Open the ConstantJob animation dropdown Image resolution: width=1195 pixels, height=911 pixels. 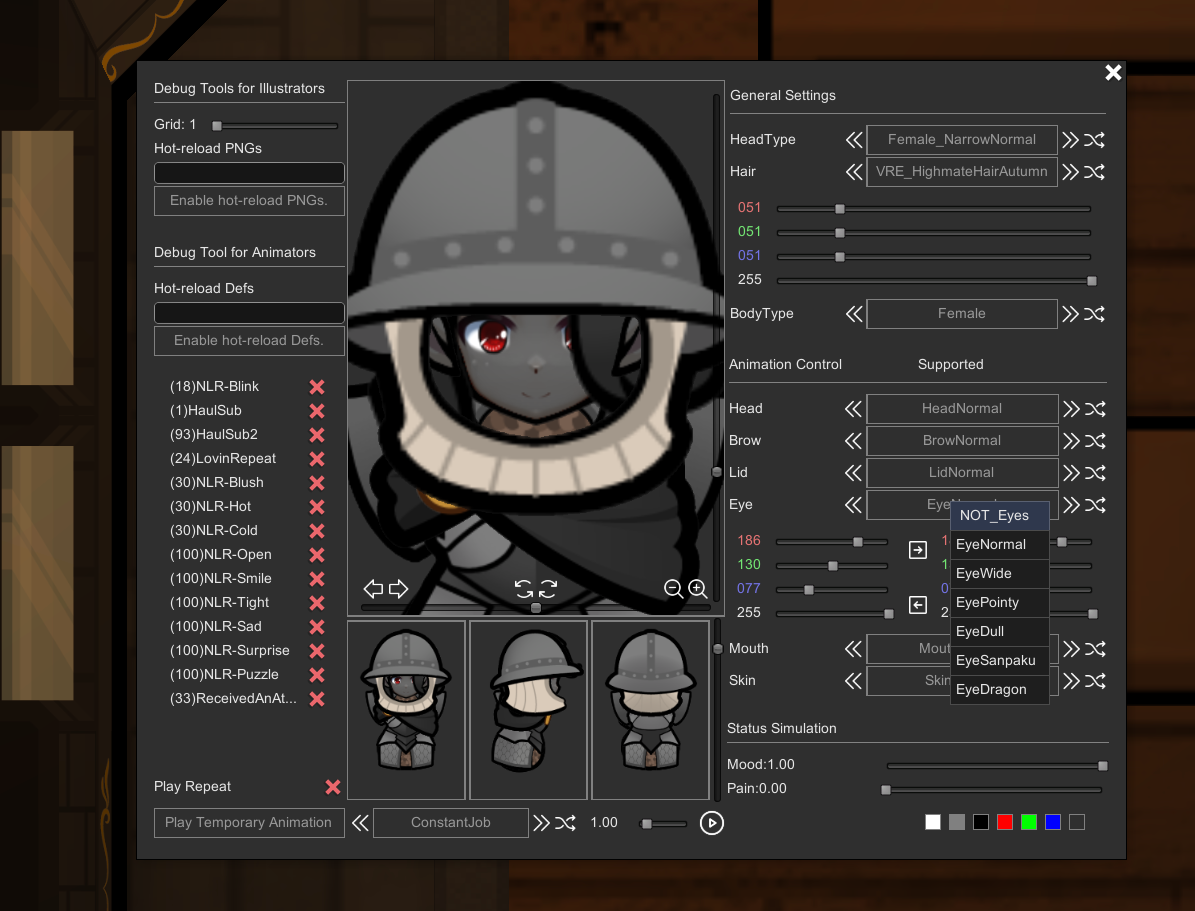pyautogui.click(x=450, y=823)
